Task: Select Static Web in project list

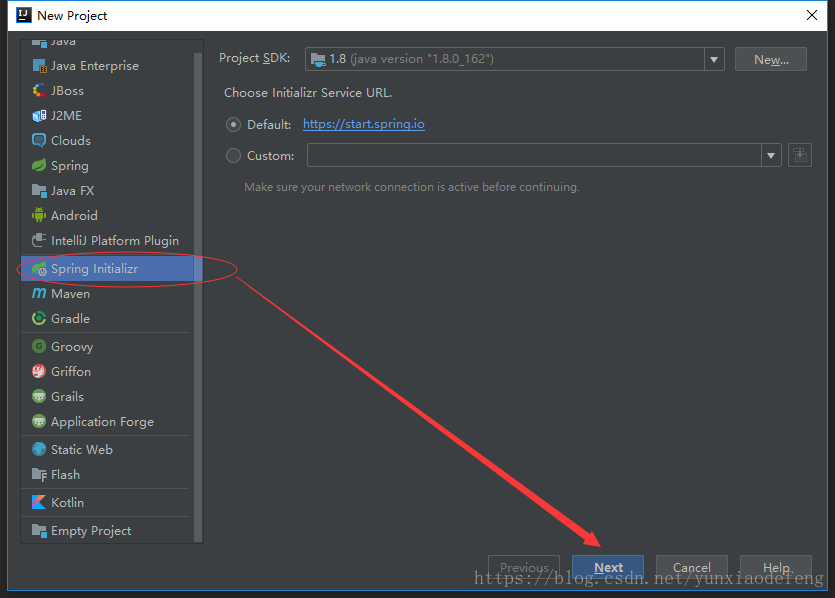Action: [107, 449]
